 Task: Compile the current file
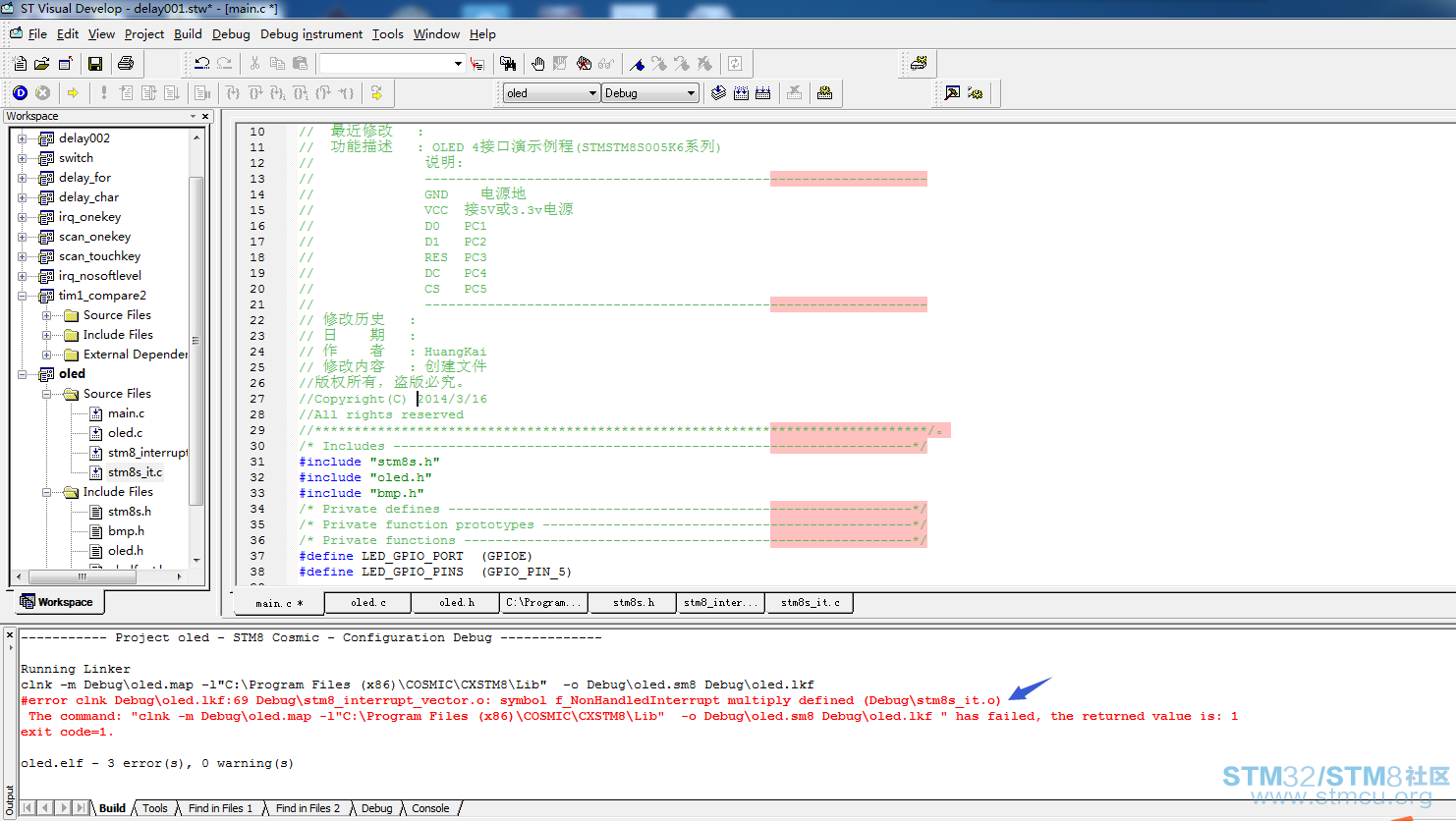coord(718,92)
